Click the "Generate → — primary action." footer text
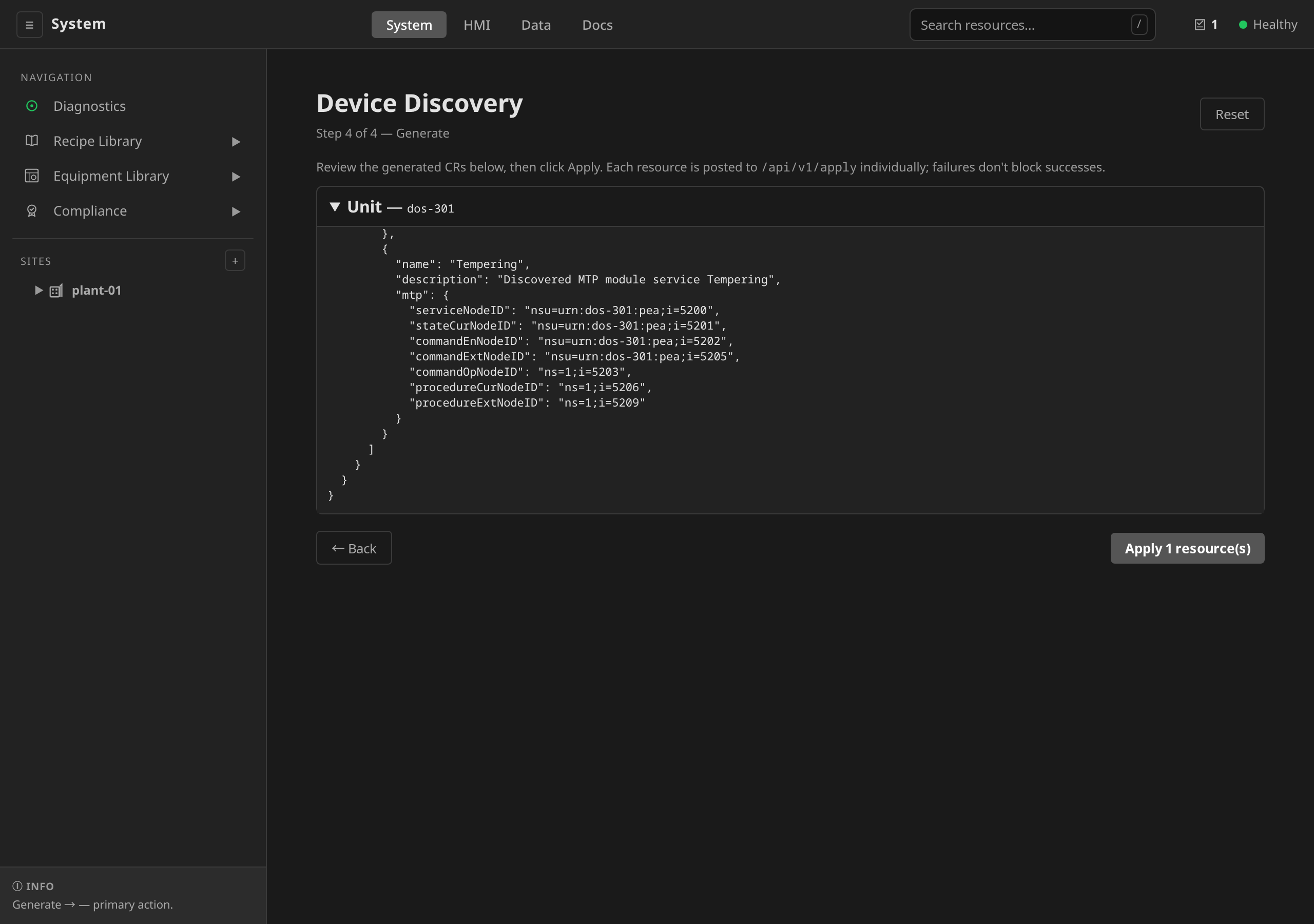 coord(93,904)
